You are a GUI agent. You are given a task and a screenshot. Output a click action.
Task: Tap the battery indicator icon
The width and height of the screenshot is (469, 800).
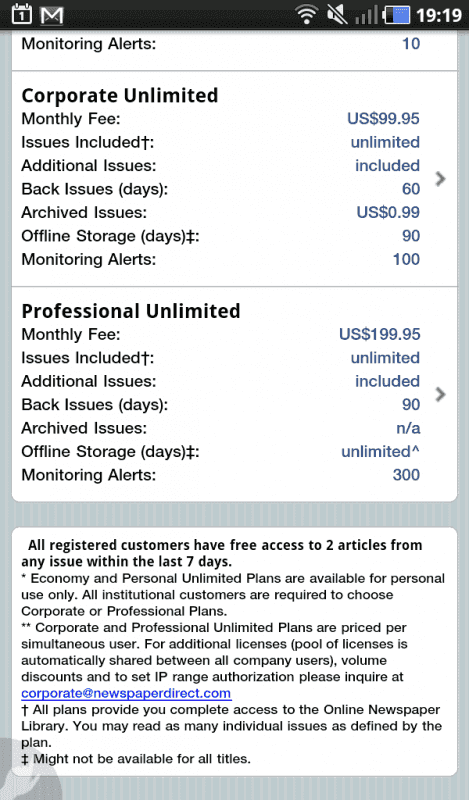[398, 14]
